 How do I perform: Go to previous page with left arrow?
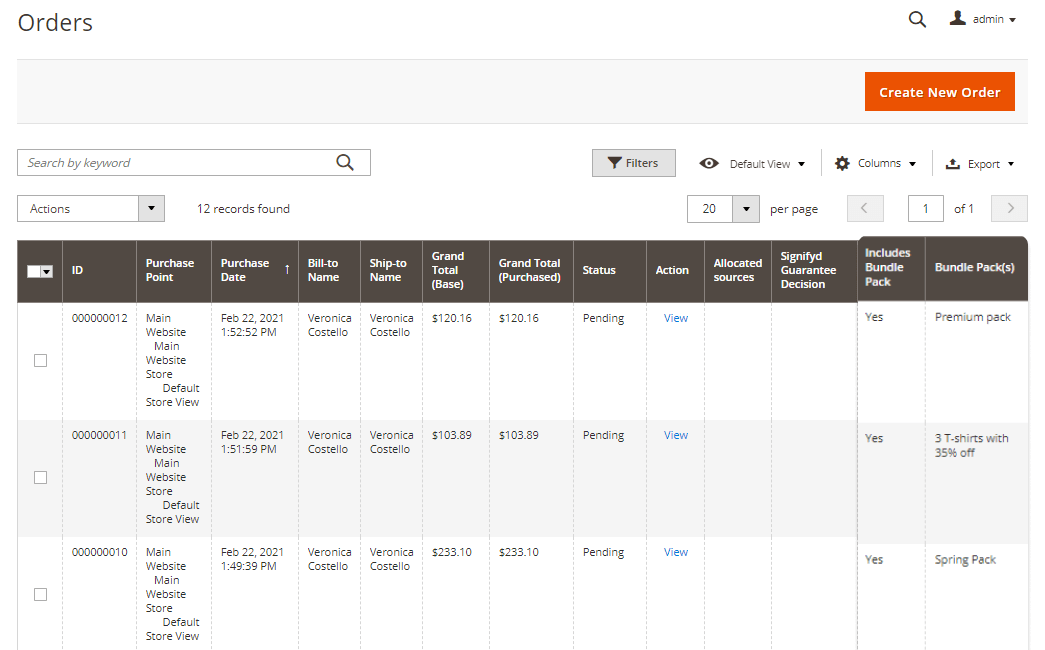[865, 209]
